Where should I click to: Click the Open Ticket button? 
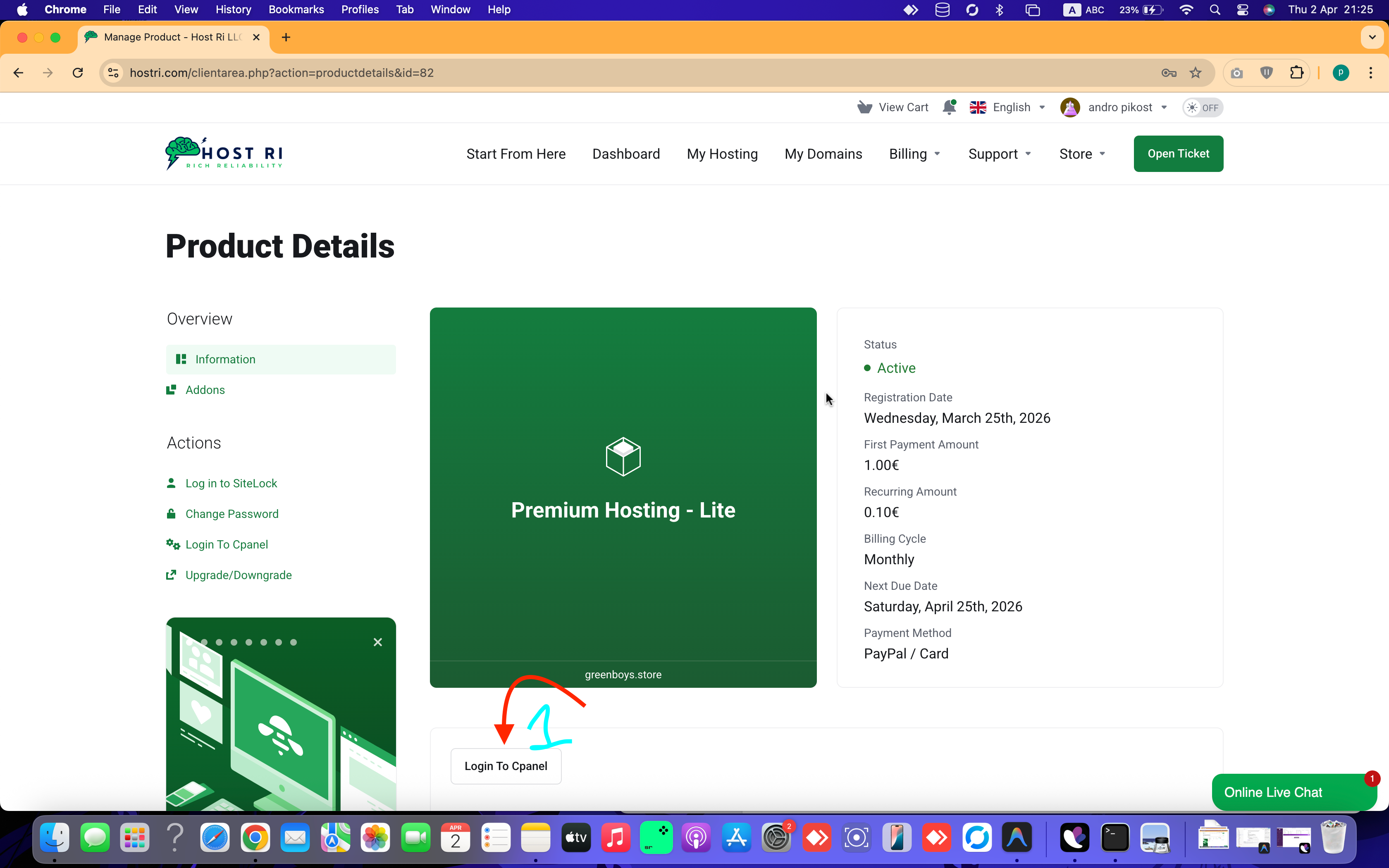[1178, 154]
